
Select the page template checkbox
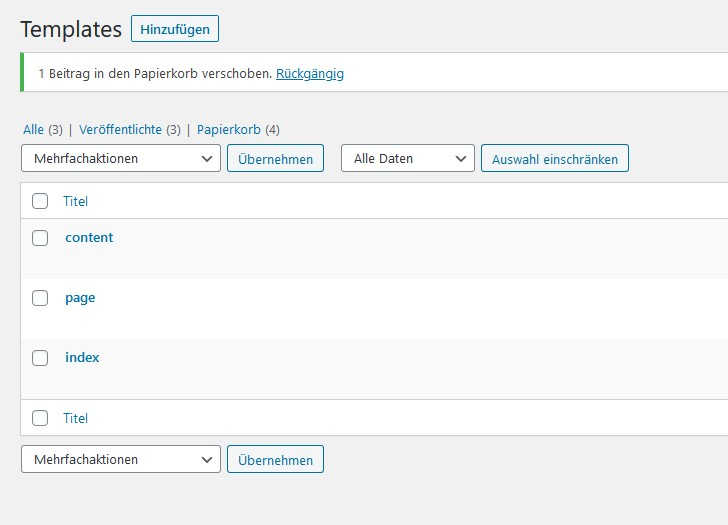click(x=40, y=298)
